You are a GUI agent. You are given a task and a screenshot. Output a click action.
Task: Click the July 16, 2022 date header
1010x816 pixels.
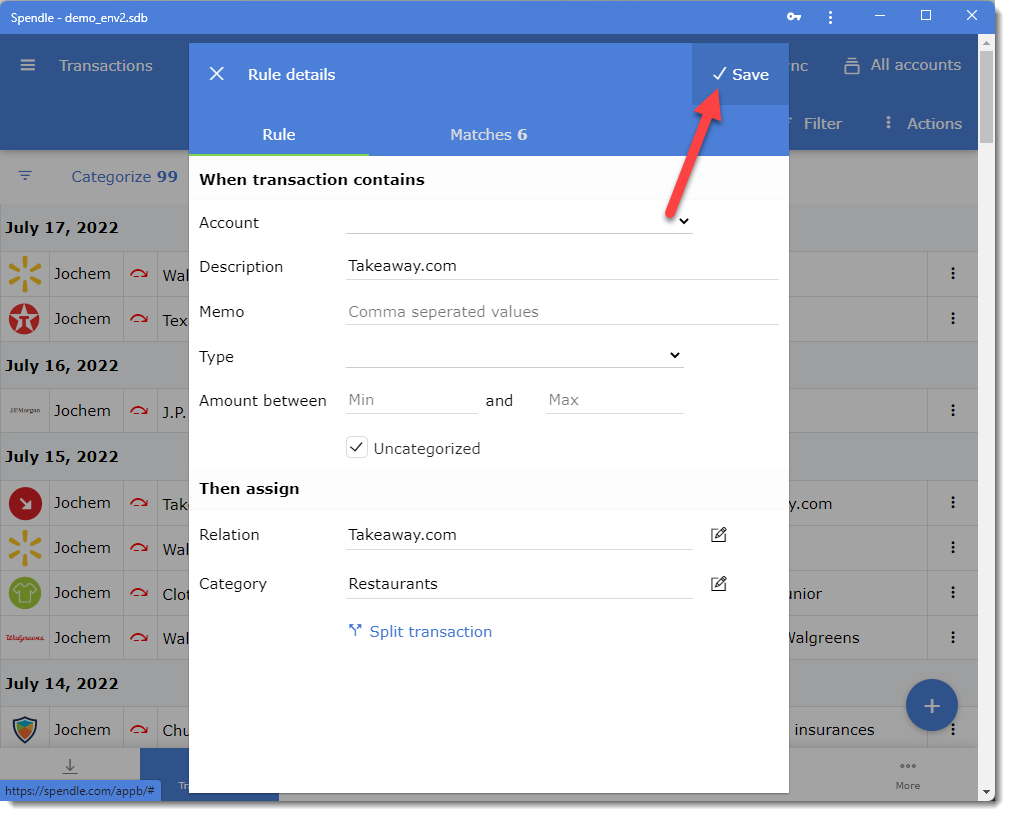pyautogui.click(x=62, y=366)
